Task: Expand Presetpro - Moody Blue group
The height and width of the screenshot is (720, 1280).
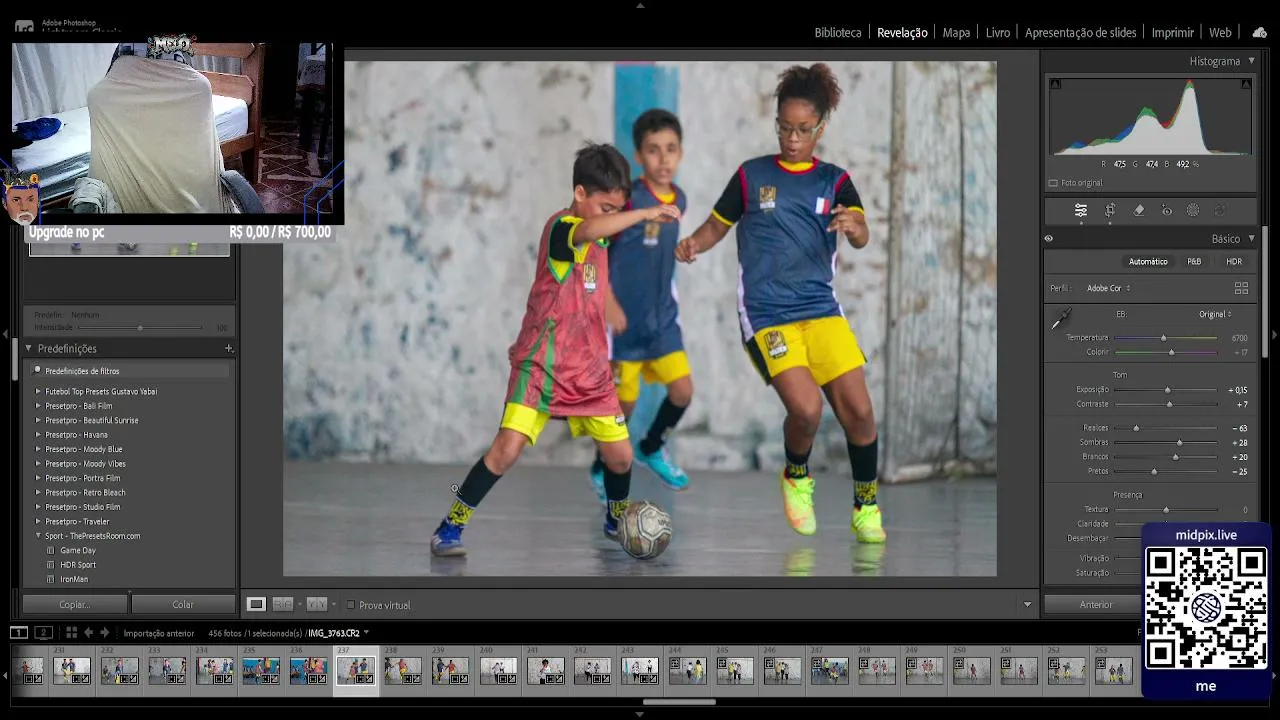Action: click(x=38, y=449)
